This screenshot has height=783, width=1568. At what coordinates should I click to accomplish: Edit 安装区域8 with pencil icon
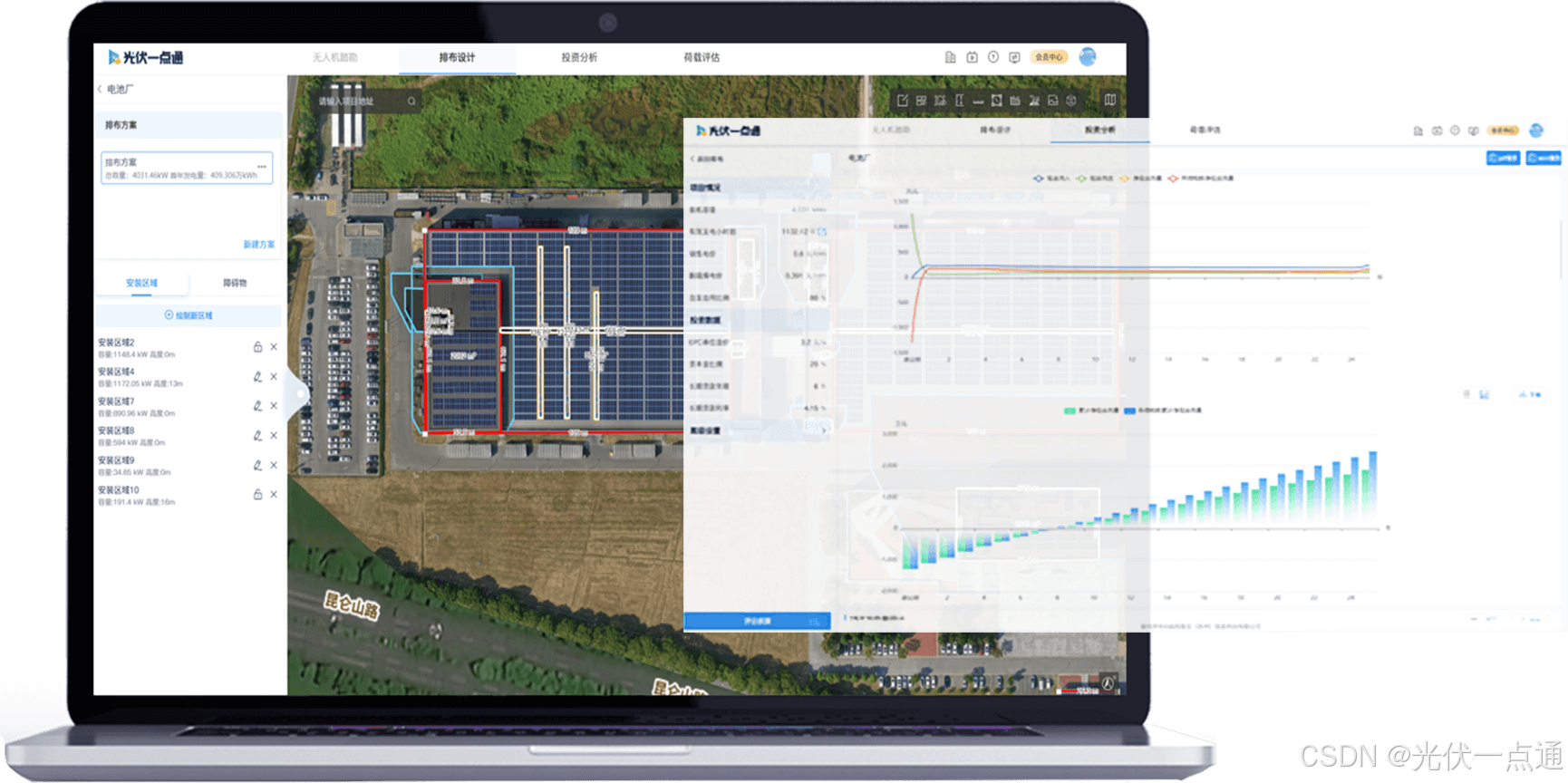tap(257, 436)
